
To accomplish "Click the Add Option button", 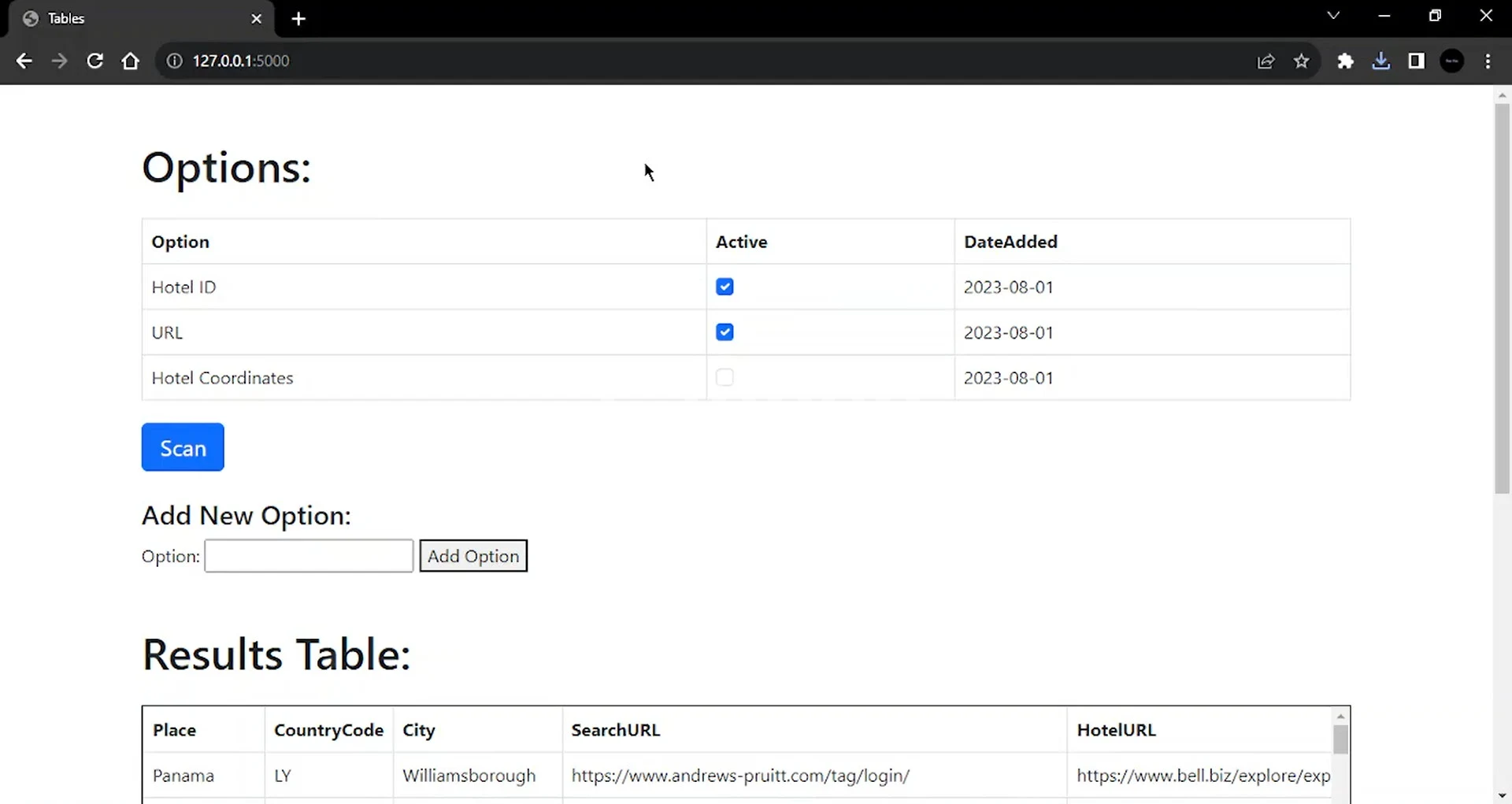I will [x=472, y=556].
